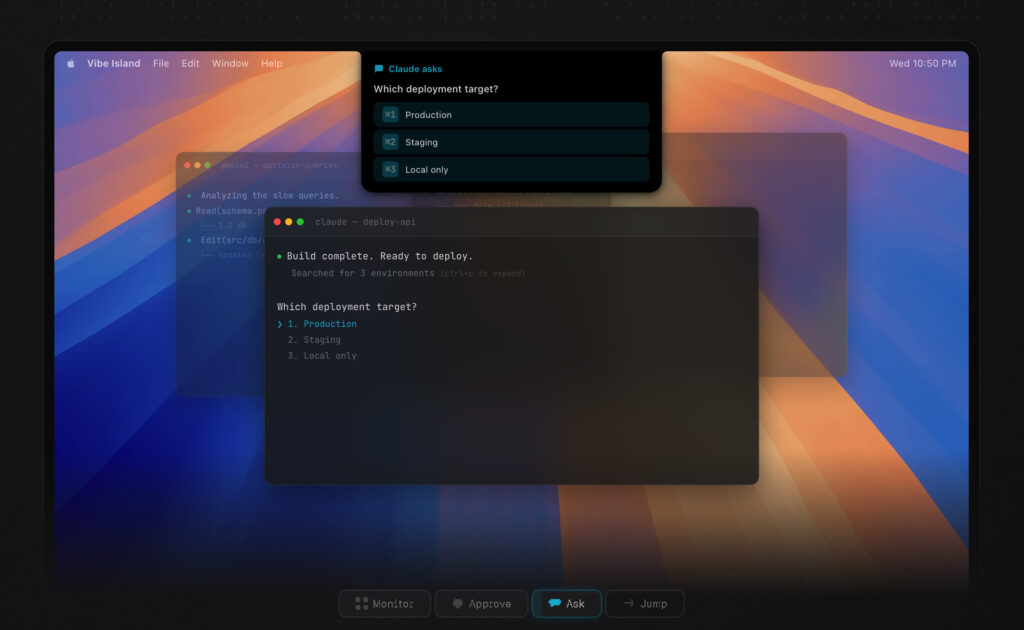The height and width of the screenshot is (630, 1024).
Task: Open the File menu
Action: point(161,63)
